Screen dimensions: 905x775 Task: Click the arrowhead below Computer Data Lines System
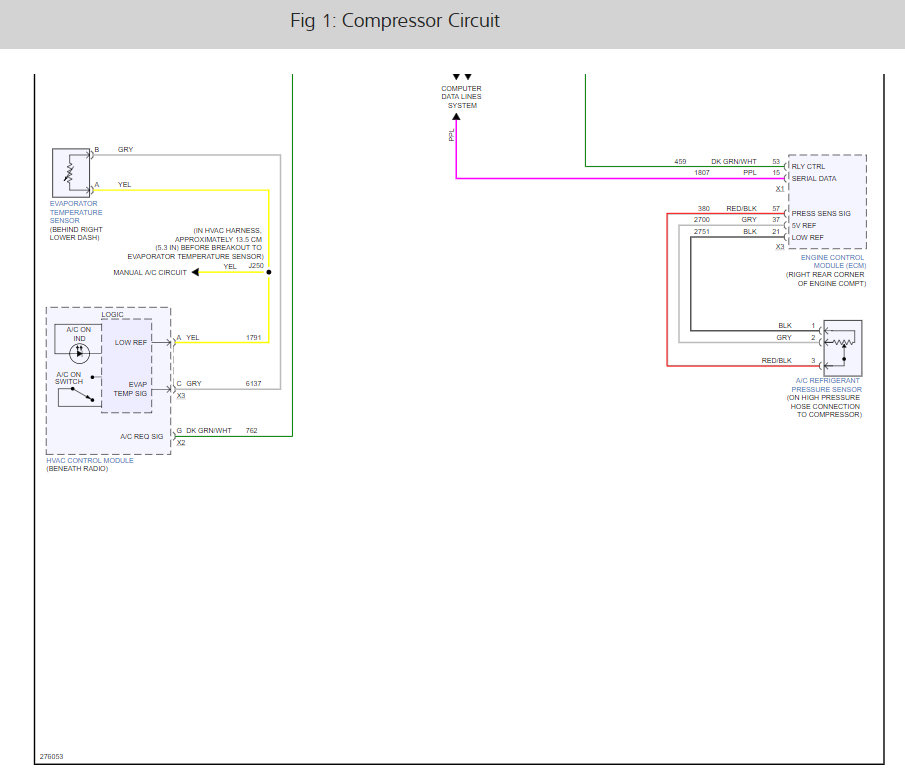pyautogui.click(x=456, y=117)
